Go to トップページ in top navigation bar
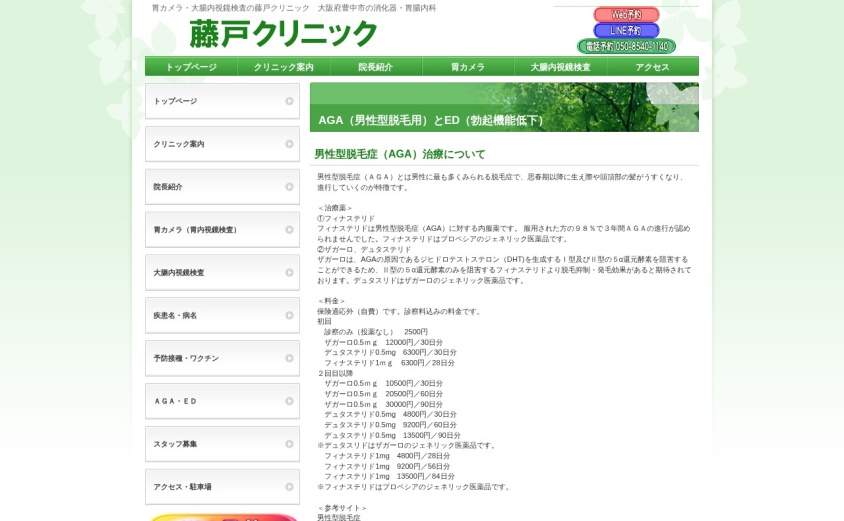 (x=191, y=67)
